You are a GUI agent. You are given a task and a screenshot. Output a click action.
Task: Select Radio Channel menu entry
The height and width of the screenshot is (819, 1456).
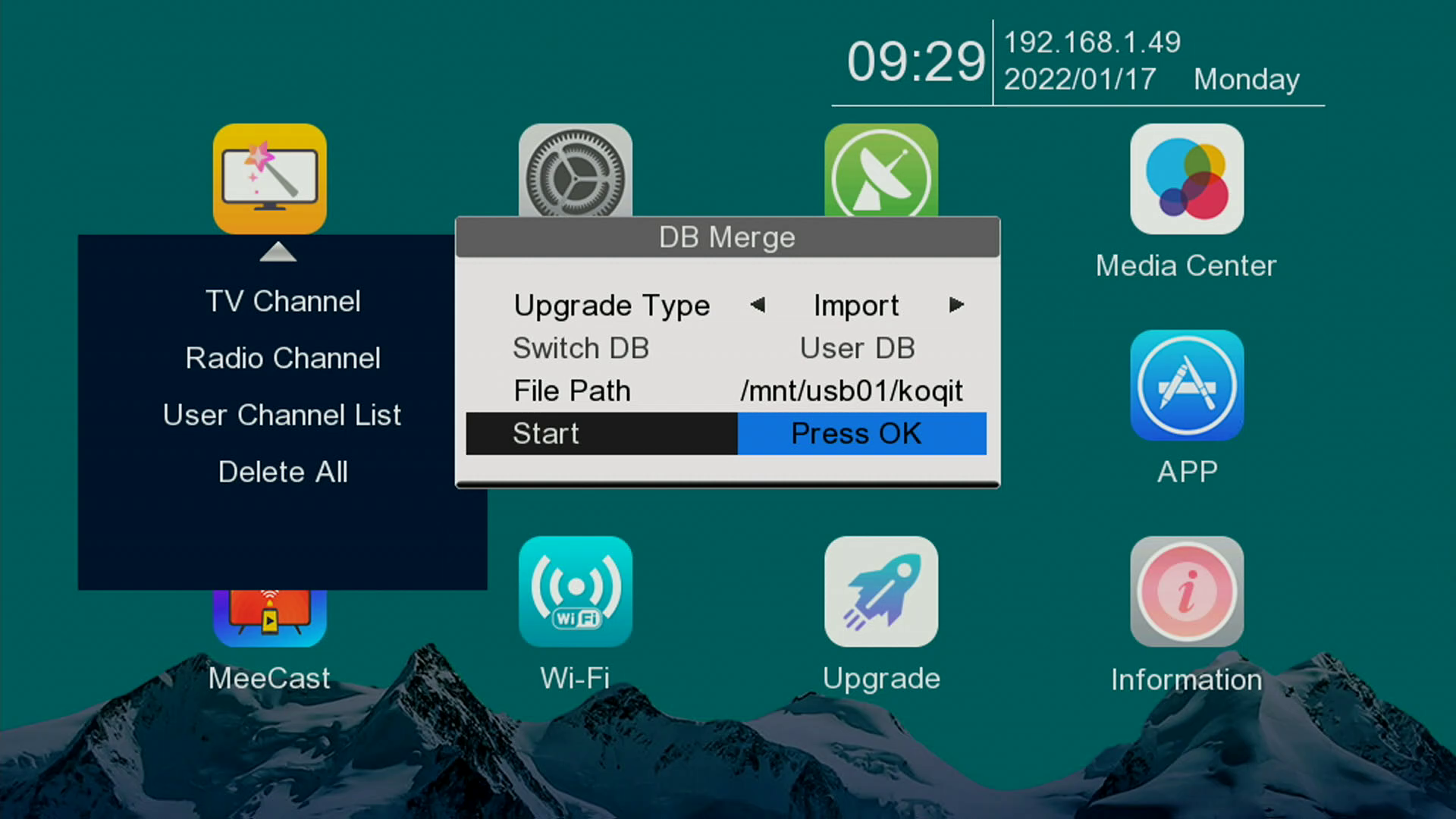coord(283,358)
